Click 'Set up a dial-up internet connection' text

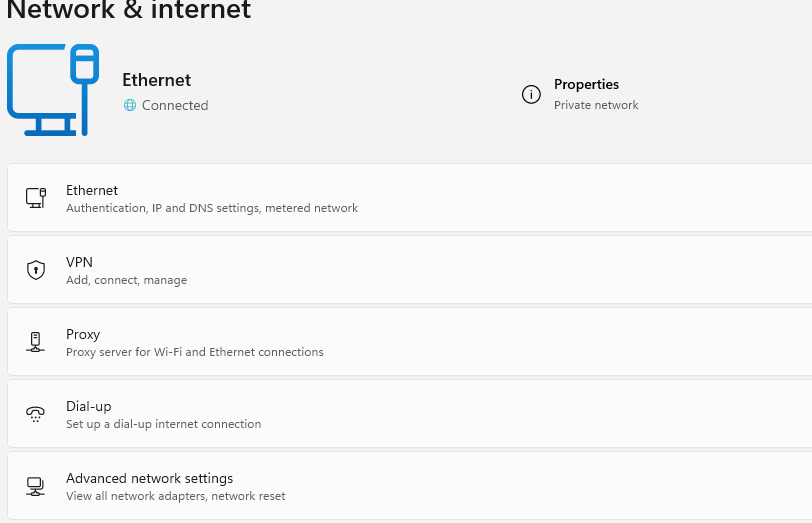(x=163, y=424)
